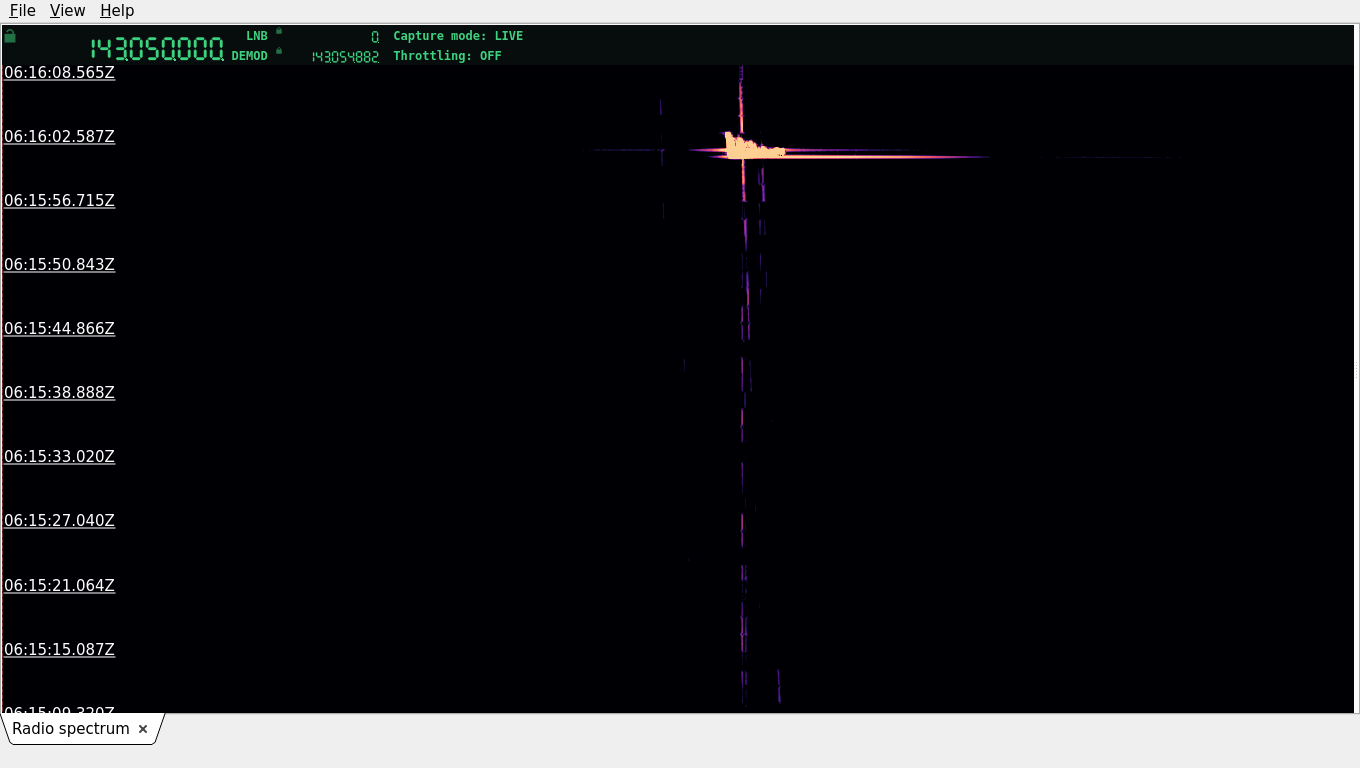
Task: Click the 06:16:08.565Z timestamp
Action: [59, 72]
